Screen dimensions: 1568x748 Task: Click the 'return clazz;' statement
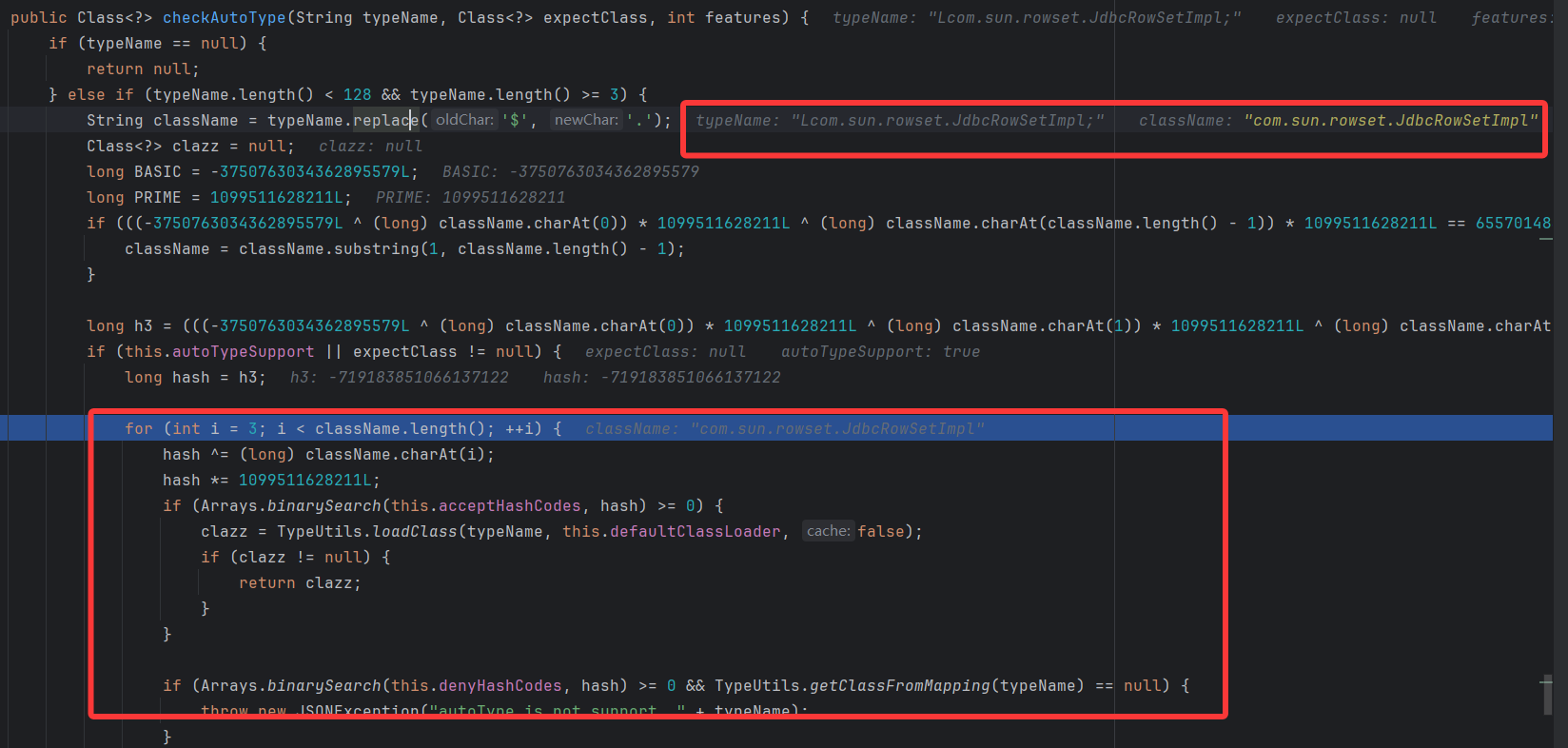coord(300,583)
